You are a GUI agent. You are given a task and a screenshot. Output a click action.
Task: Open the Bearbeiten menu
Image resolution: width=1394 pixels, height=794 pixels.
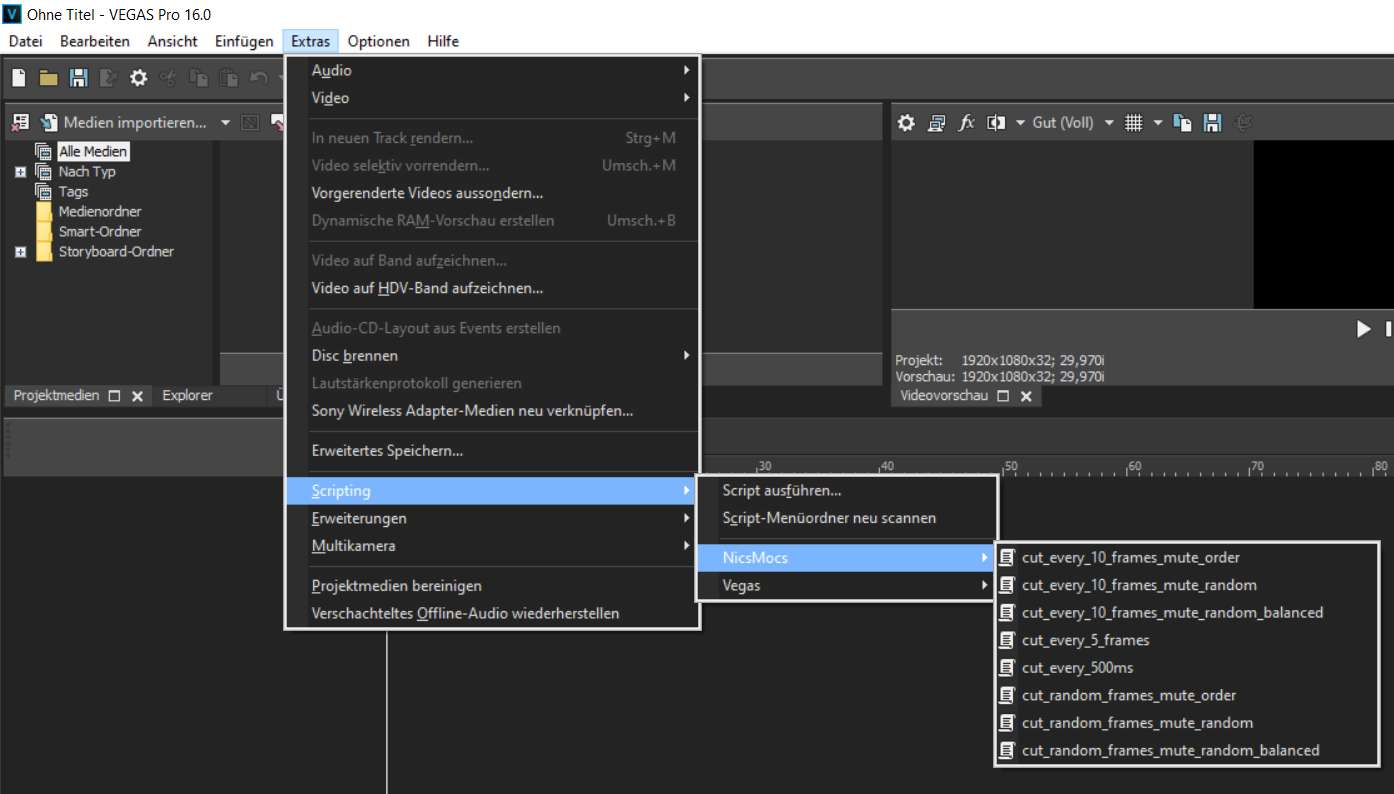[x=95, y=41]
